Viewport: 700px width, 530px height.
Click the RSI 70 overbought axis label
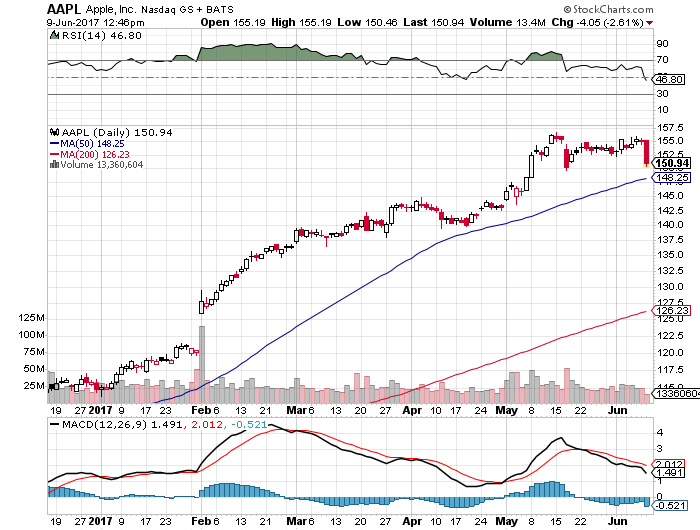pyautogui.click(x=662, y=59)
